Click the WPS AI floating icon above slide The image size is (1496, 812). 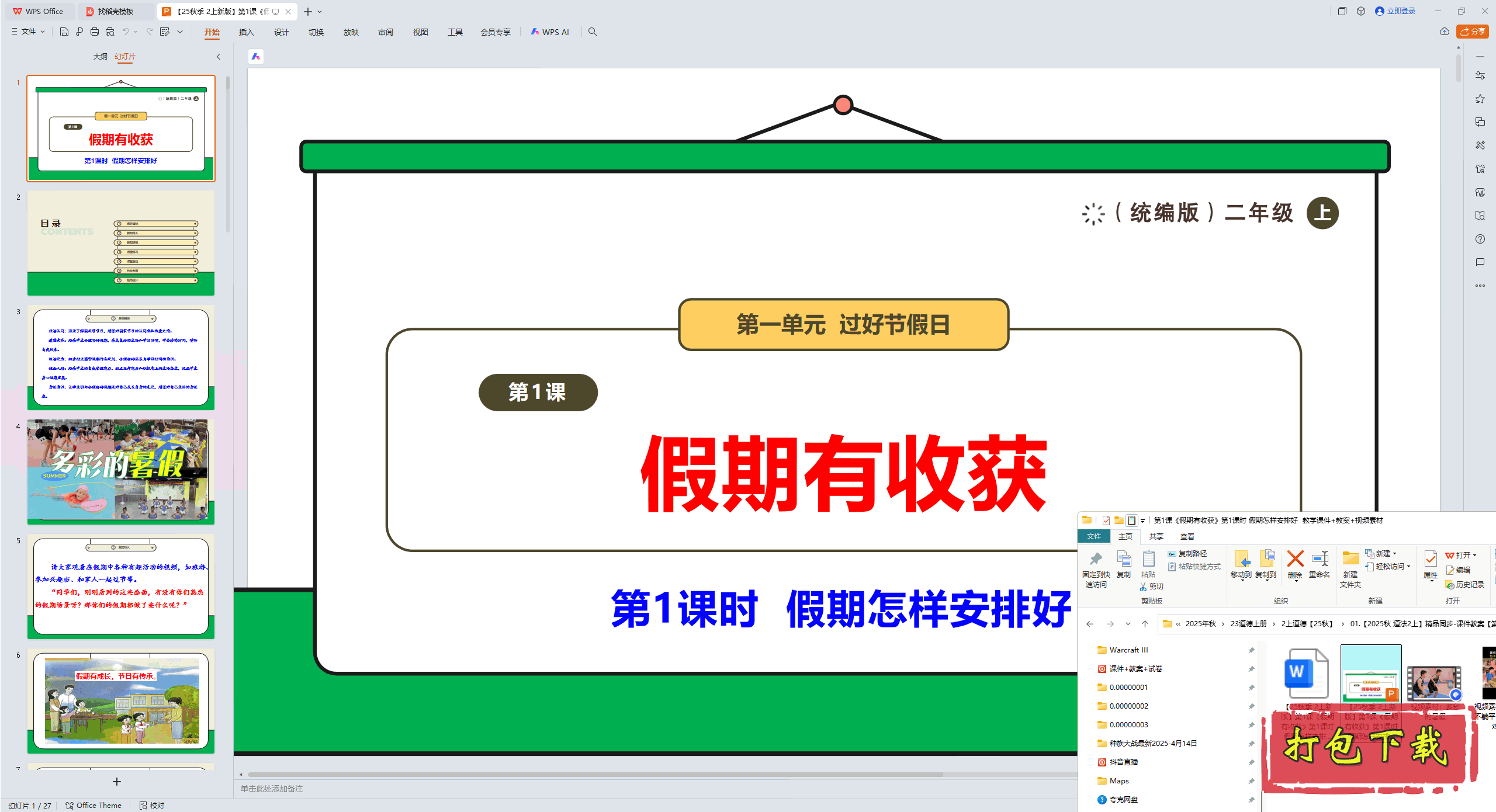(x=256, y=57)
